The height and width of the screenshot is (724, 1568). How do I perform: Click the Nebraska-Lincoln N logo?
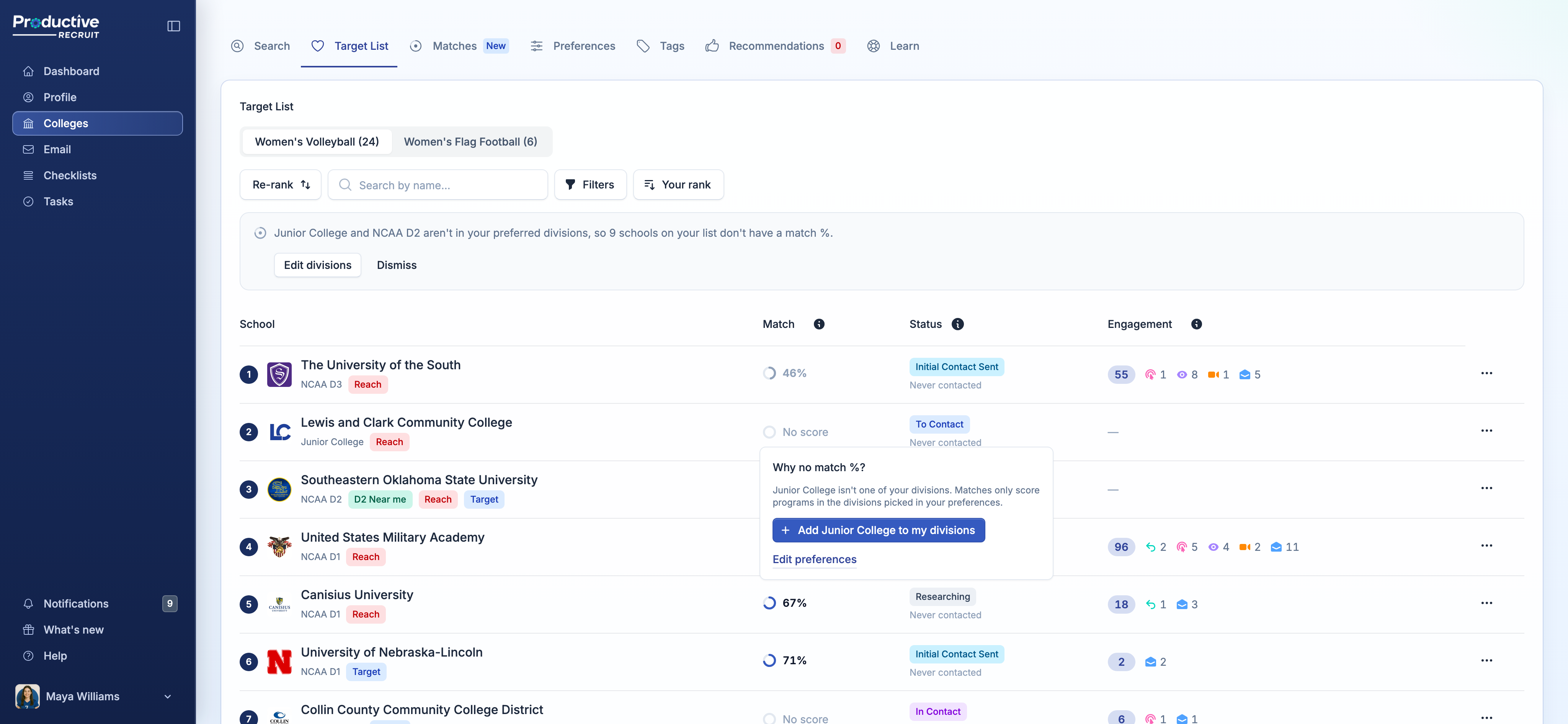[x=279, y=662]
